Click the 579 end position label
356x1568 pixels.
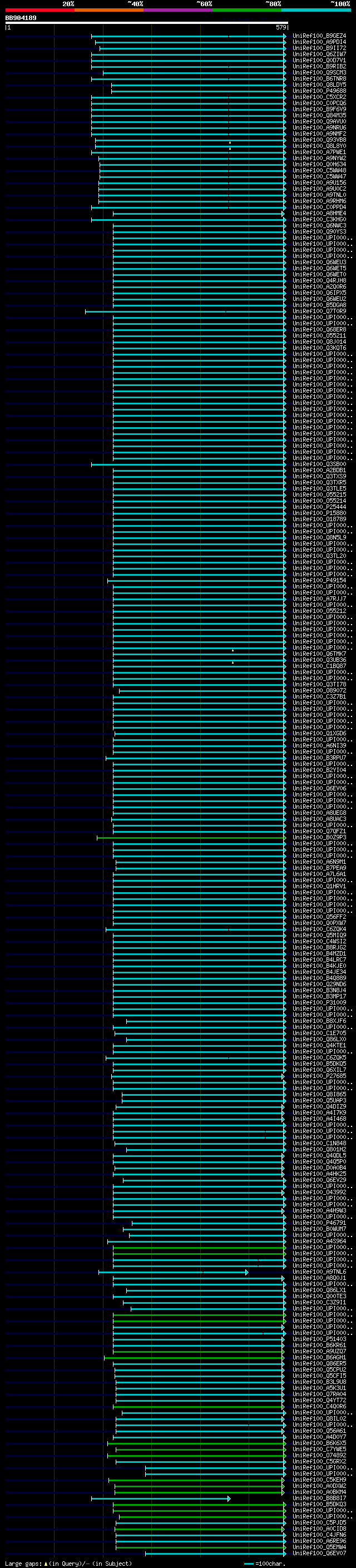(280, 27)
